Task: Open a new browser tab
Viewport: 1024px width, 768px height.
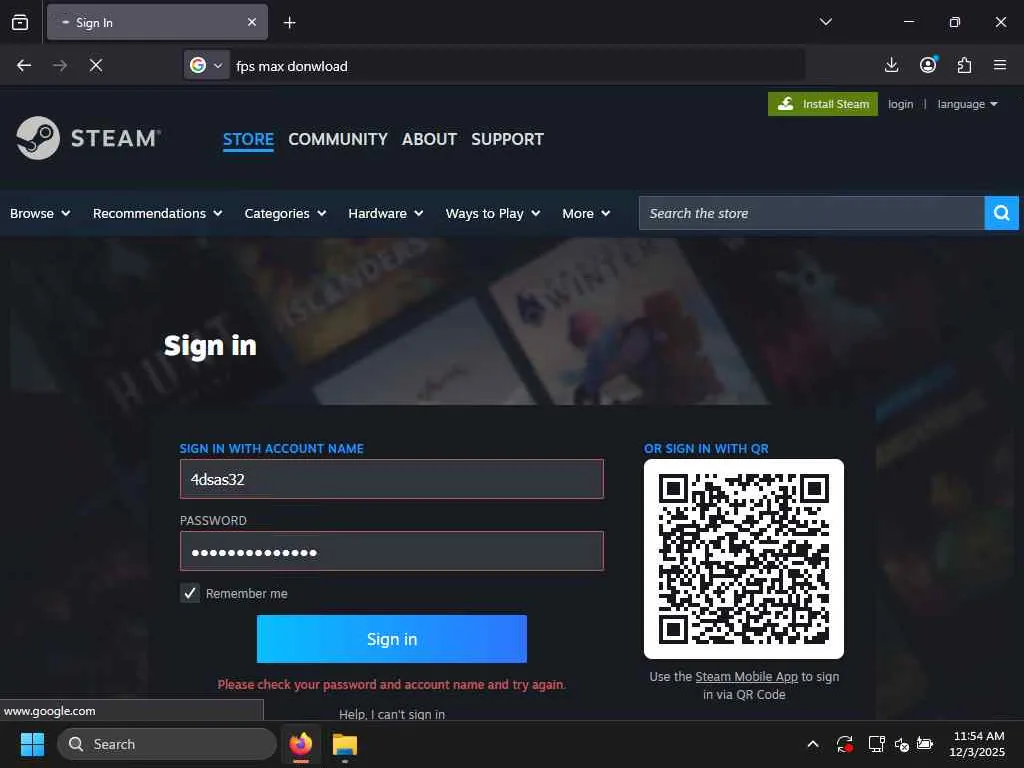Action: coord(289,23)
